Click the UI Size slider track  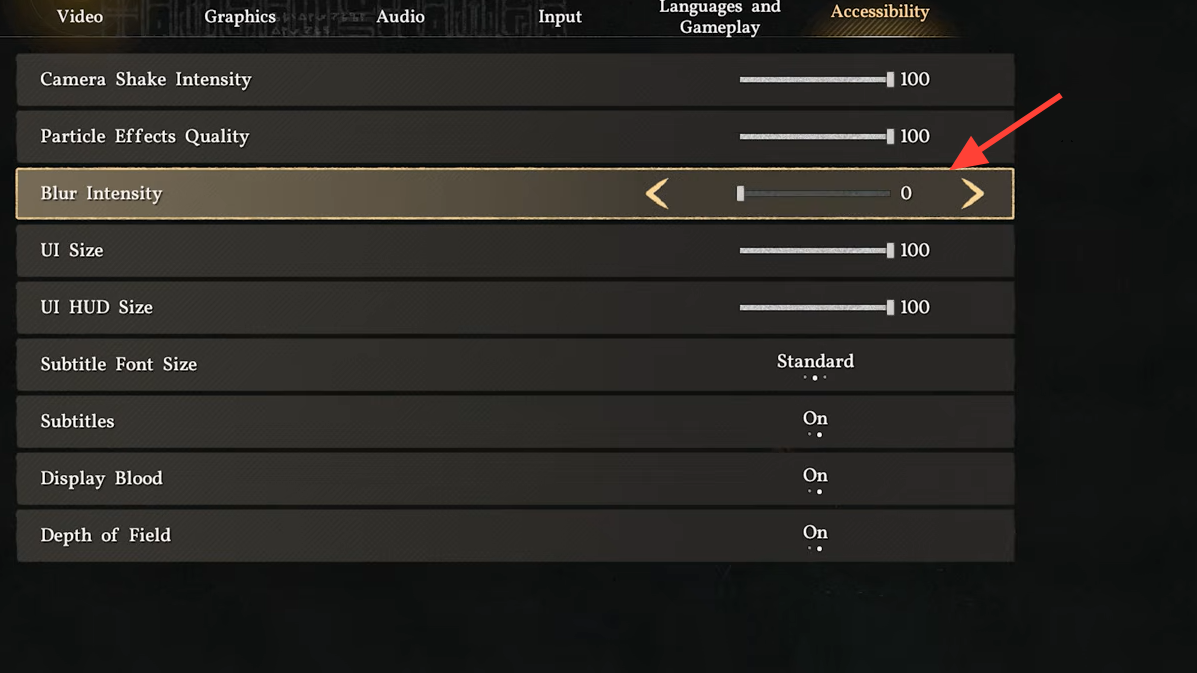tap(814, 250)
